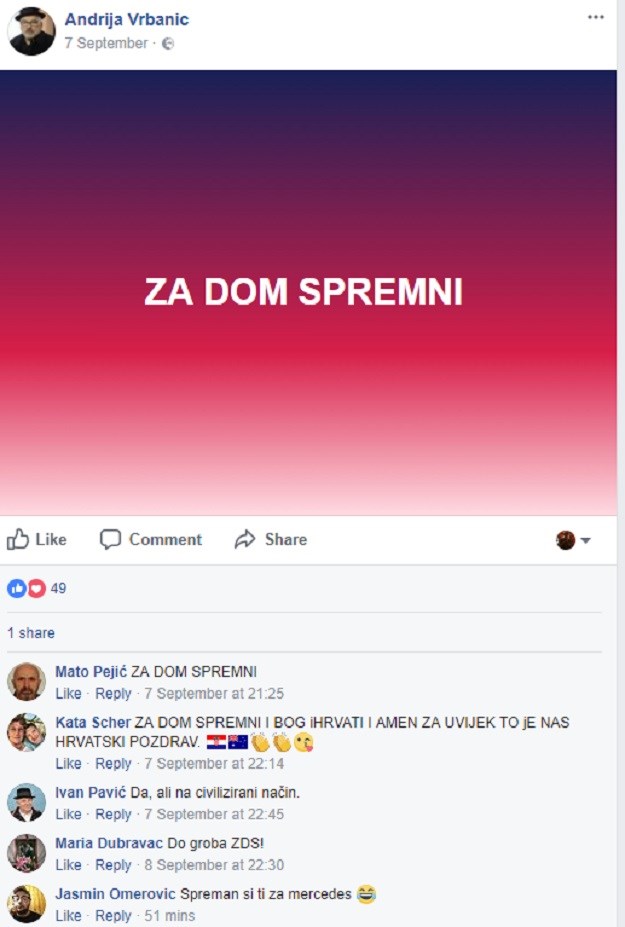This screenshot has width=625, height=927.
Task: Expand the profile selector dropdown arrow
Action: 585,540
